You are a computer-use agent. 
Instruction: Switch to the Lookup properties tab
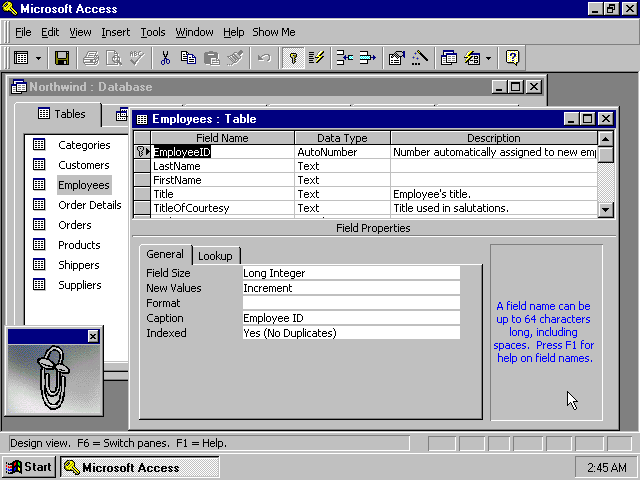tap(216, 256)
